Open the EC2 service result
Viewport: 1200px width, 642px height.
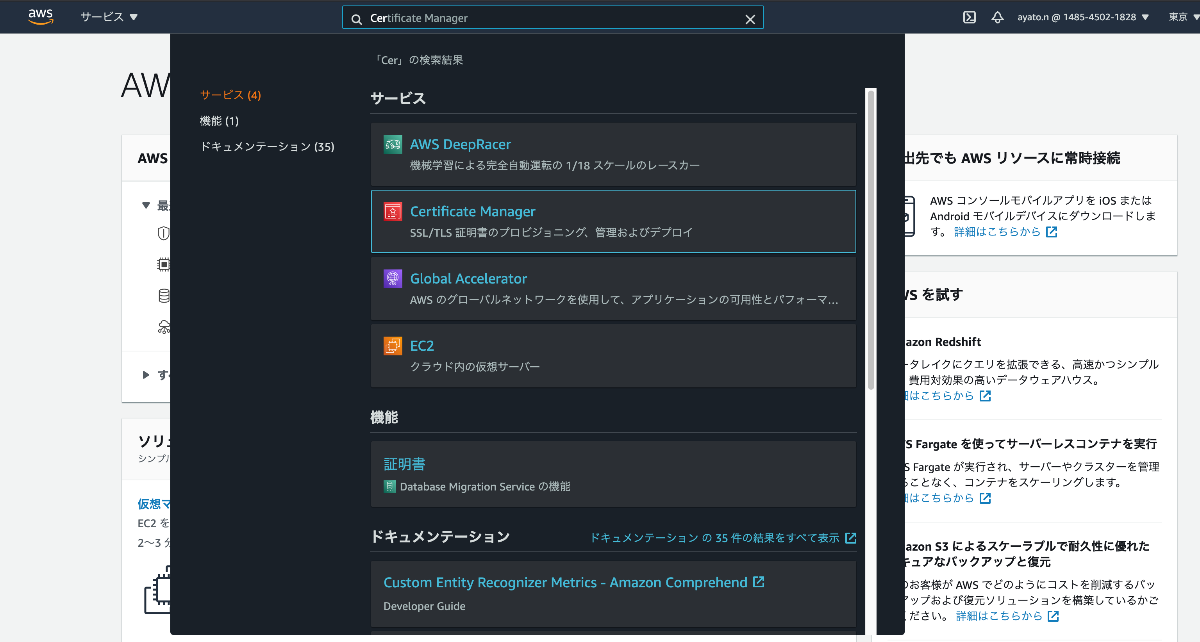(x=613, y=355)
